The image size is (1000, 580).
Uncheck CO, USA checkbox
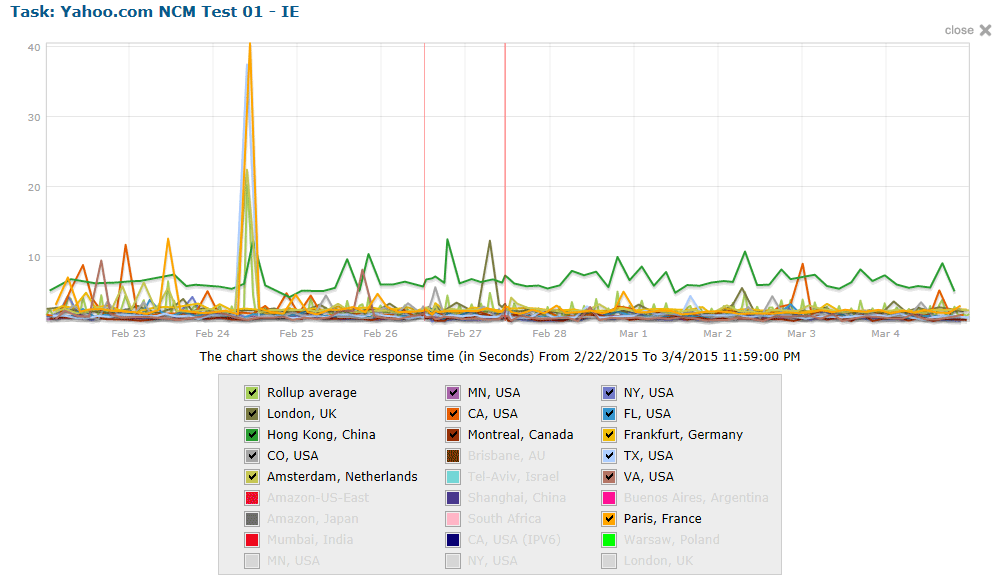(252, 456)
